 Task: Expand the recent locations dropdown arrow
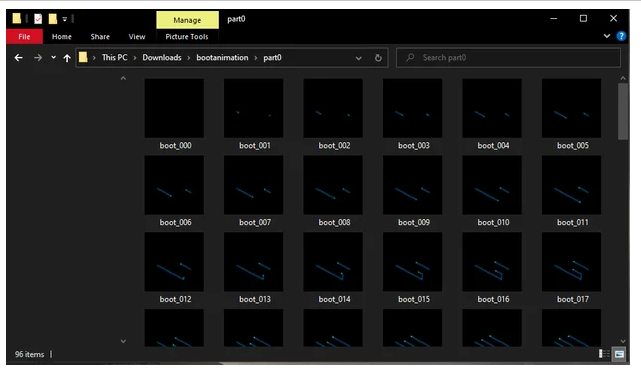point(53,58)
